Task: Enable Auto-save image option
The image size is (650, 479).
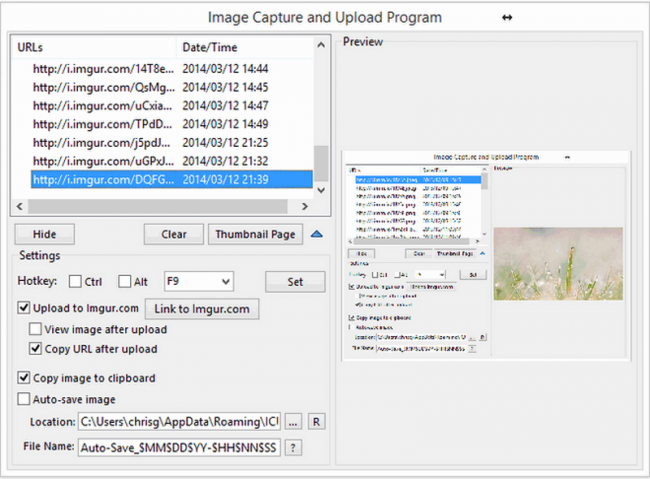Action: (24, 399)
